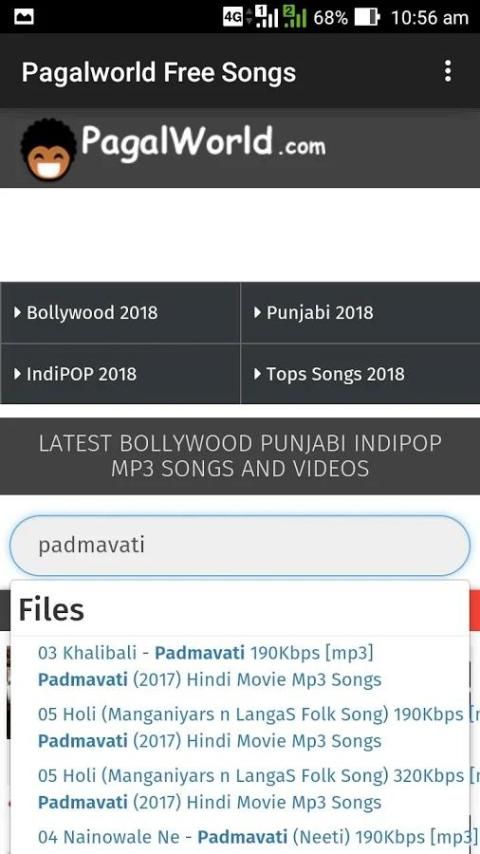Tap the battery icon in status bar

pyautogui.click(x=367, y=17)
